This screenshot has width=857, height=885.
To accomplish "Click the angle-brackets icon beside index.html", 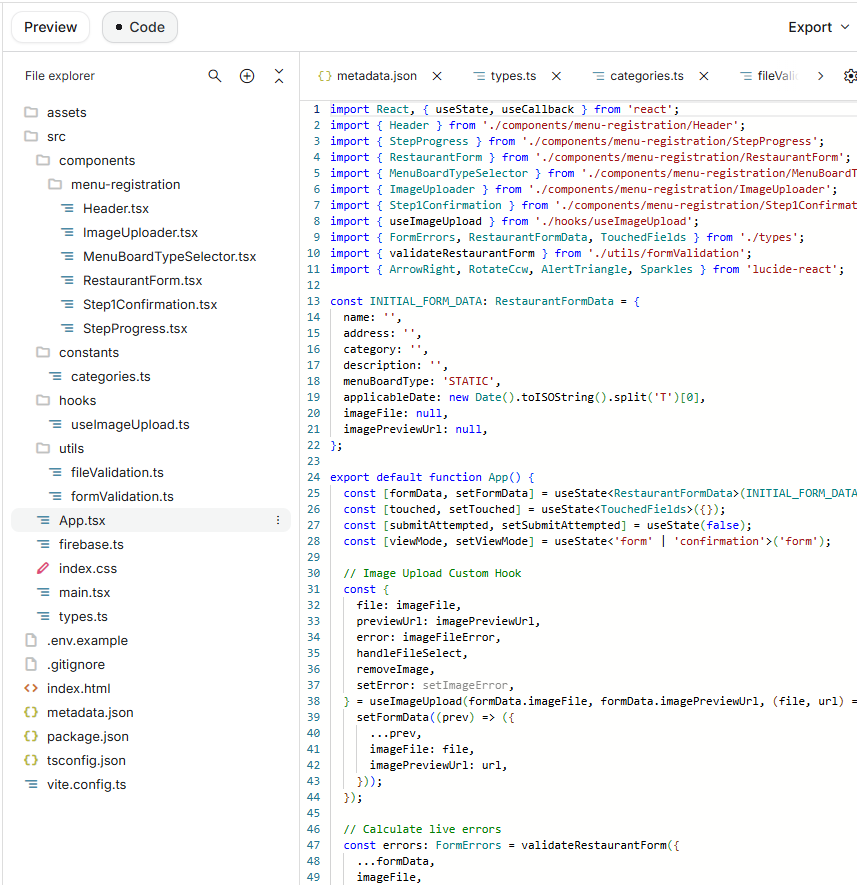I will click(x=31, y=688).
